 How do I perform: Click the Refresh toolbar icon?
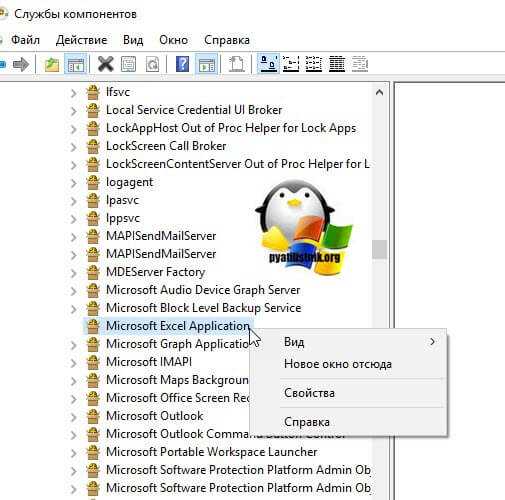click(x=152, y=64)
